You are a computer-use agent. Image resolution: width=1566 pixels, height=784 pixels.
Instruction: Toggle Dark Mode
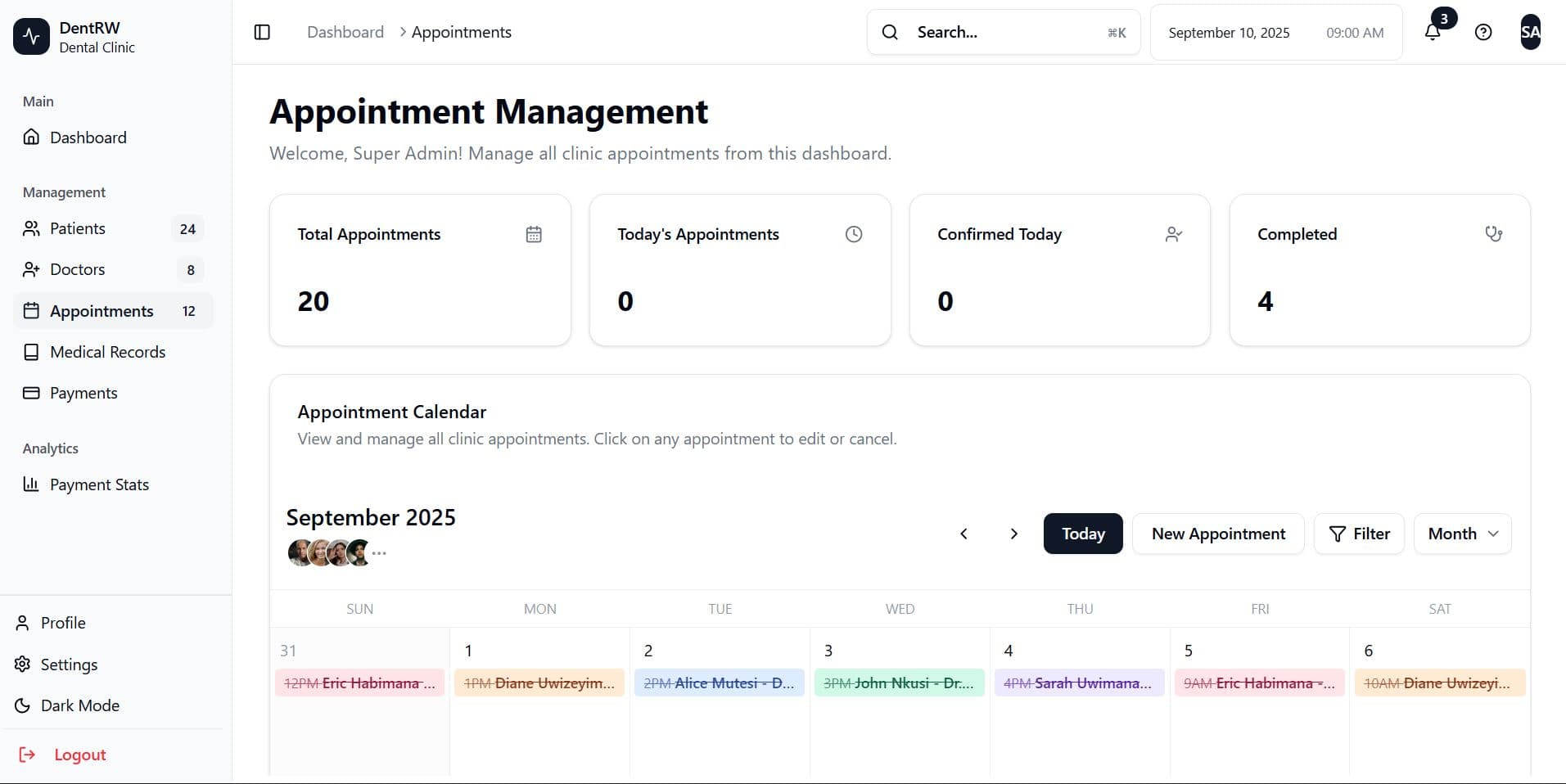coord(79,705)
